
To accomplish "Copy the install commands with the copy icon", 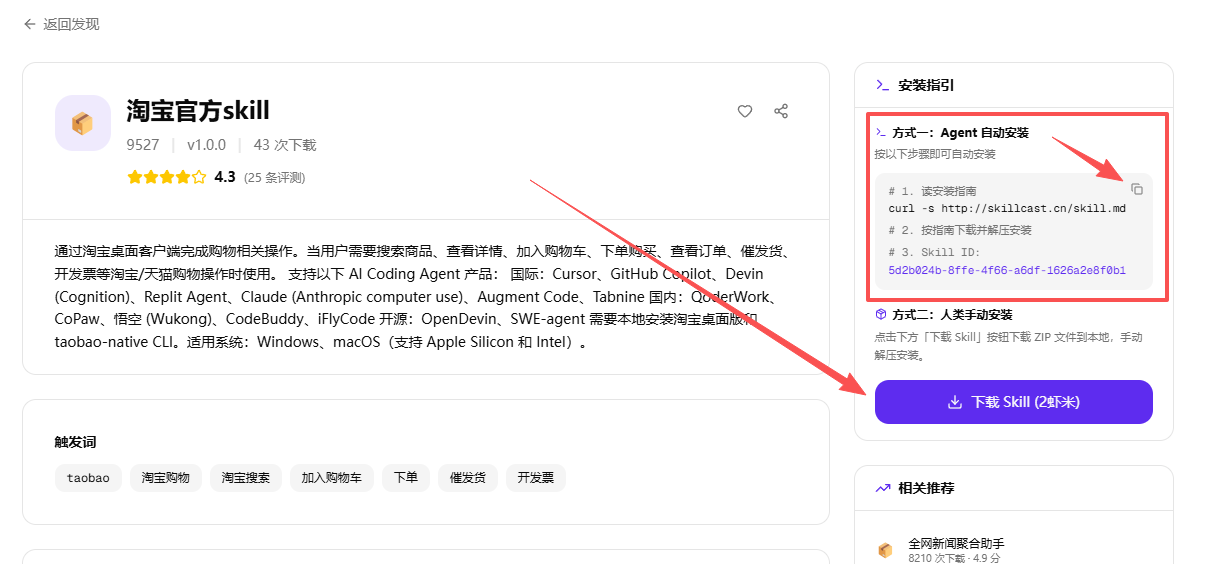I will (x=1136, y=189).
